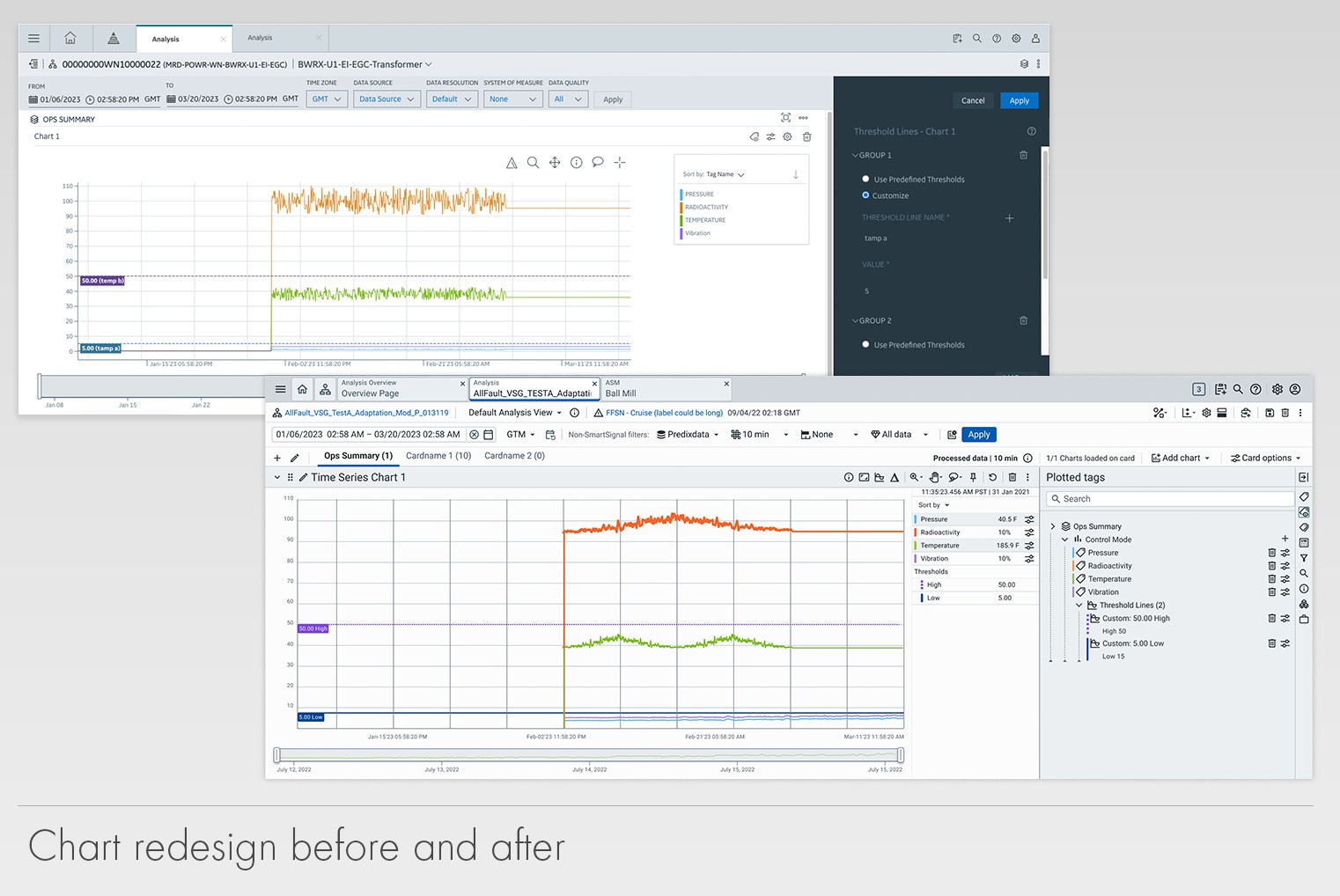The image size is (1340, 896).
Task: Click date range field in bottom window
Action: pos(368,435)
